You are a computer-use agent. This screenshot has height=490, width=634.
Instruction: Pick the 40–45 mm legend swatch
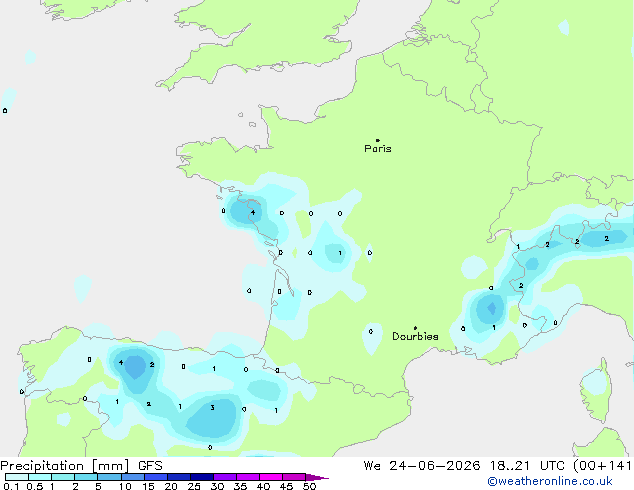coord(271,477)
